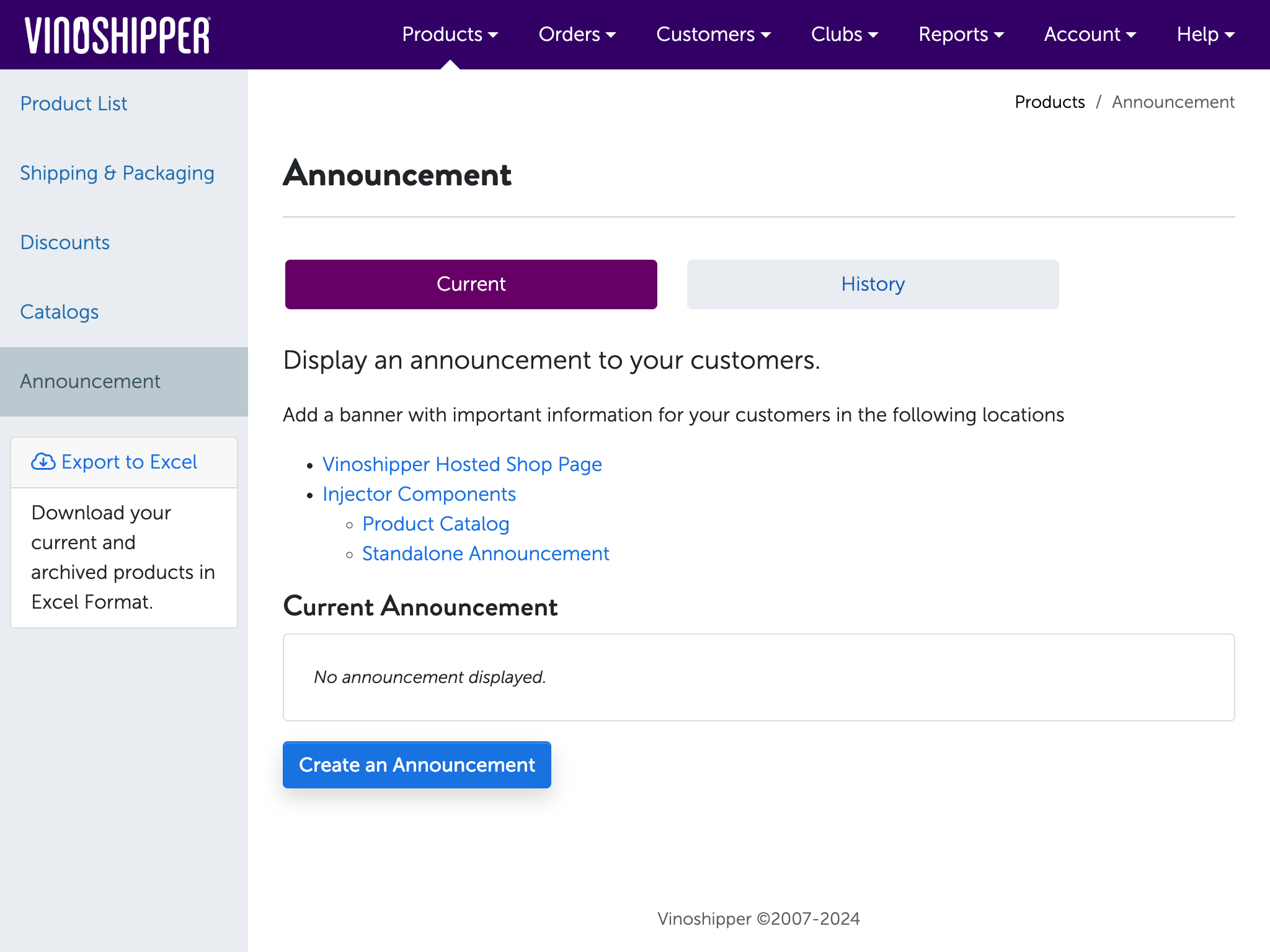Image resolution: width=1270 pixels, height=952 pixels.
Task: Open the Help dropdown menu
Action: 1204,34
